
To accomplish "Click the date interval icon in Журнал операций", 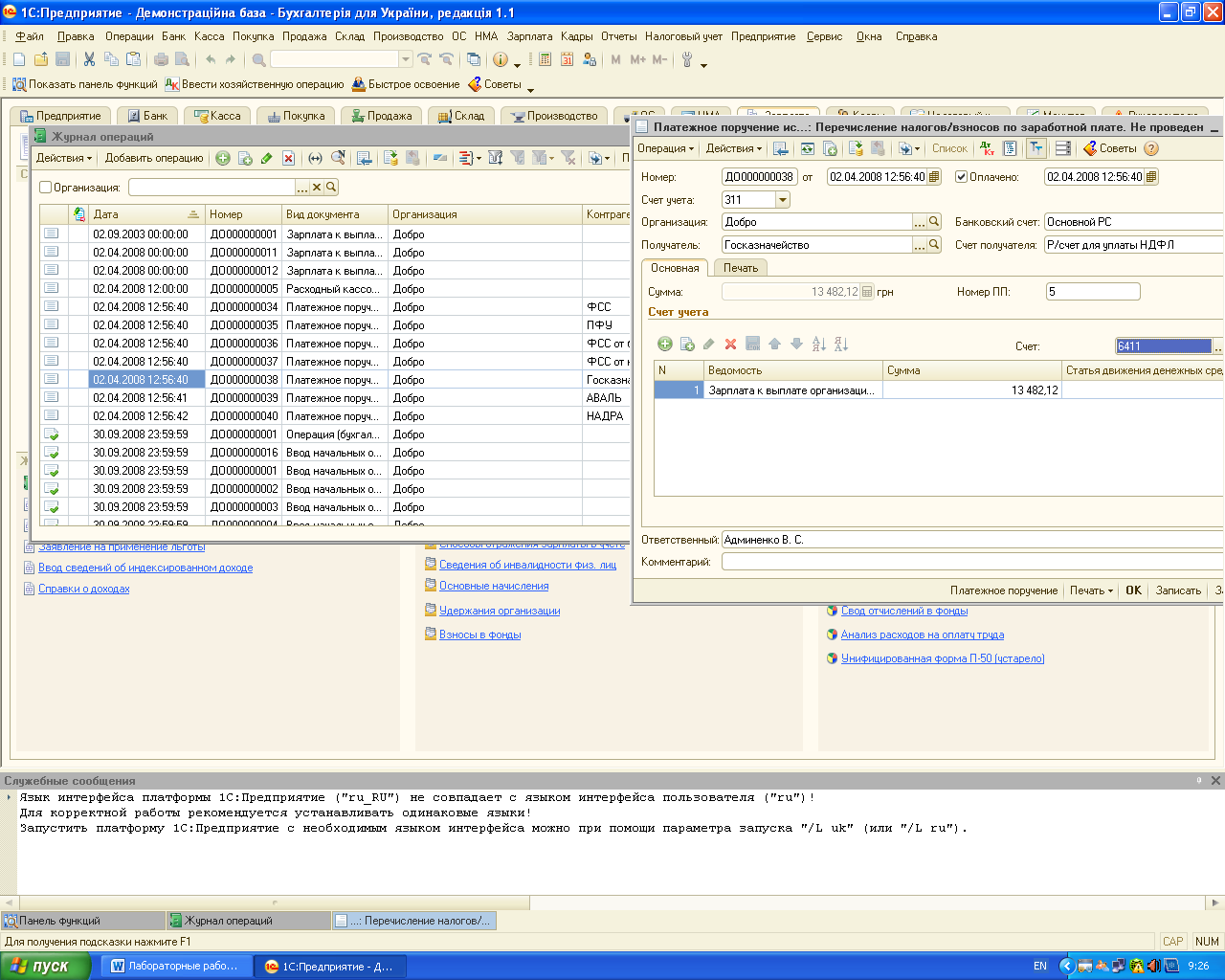I will pos(316,158).
